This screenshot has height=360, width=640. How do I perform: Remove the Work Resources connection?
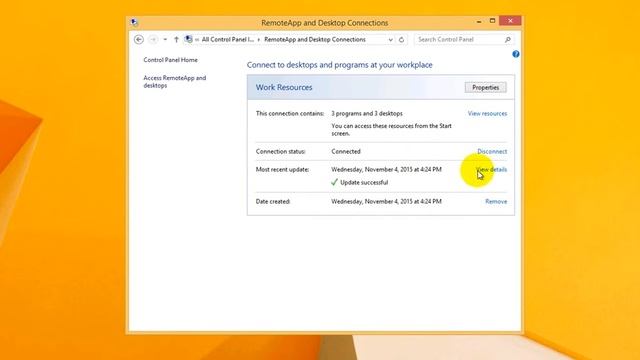click(496, 202)
